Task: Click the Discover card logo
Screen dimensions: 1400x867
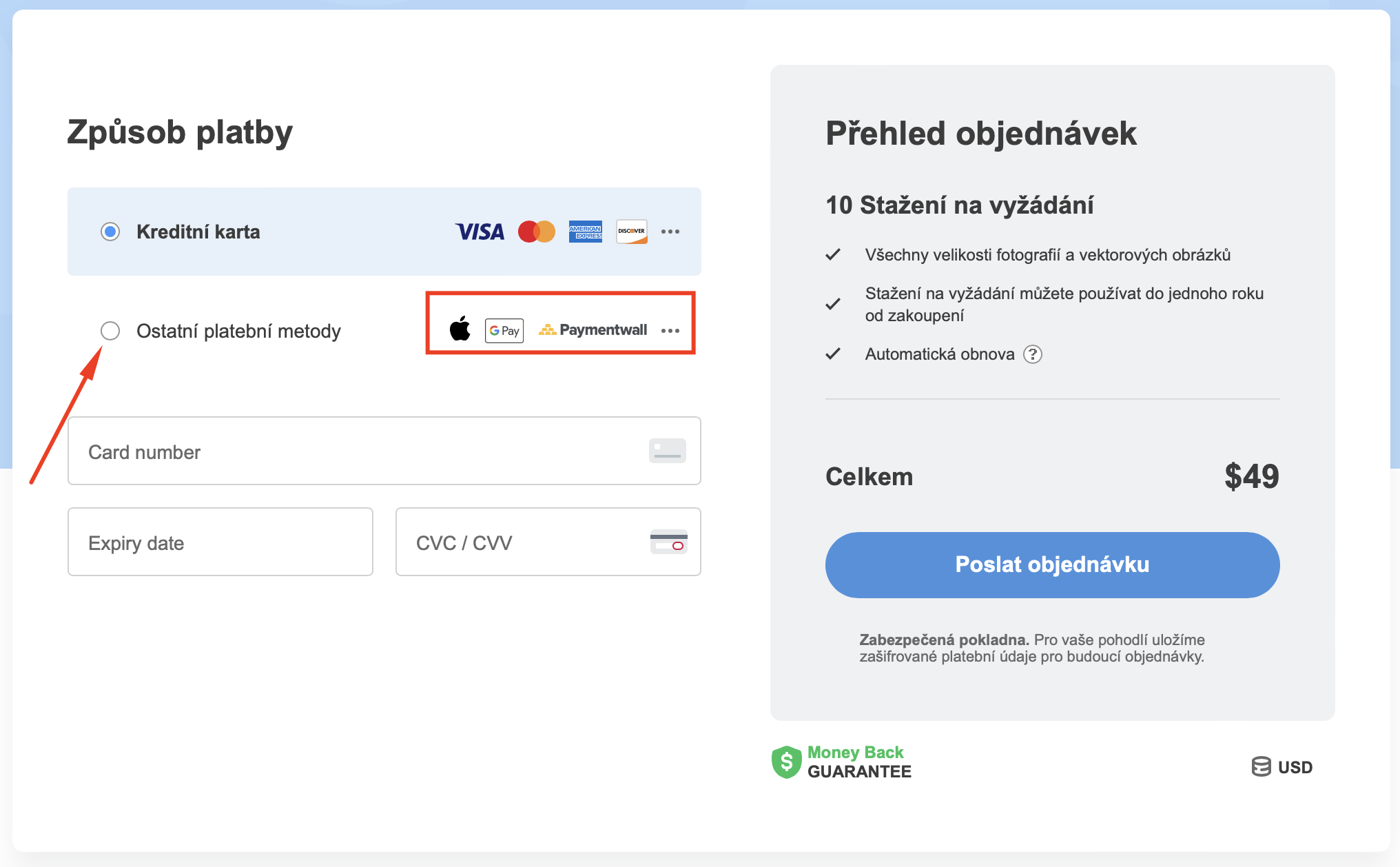Action: point(631,232)
